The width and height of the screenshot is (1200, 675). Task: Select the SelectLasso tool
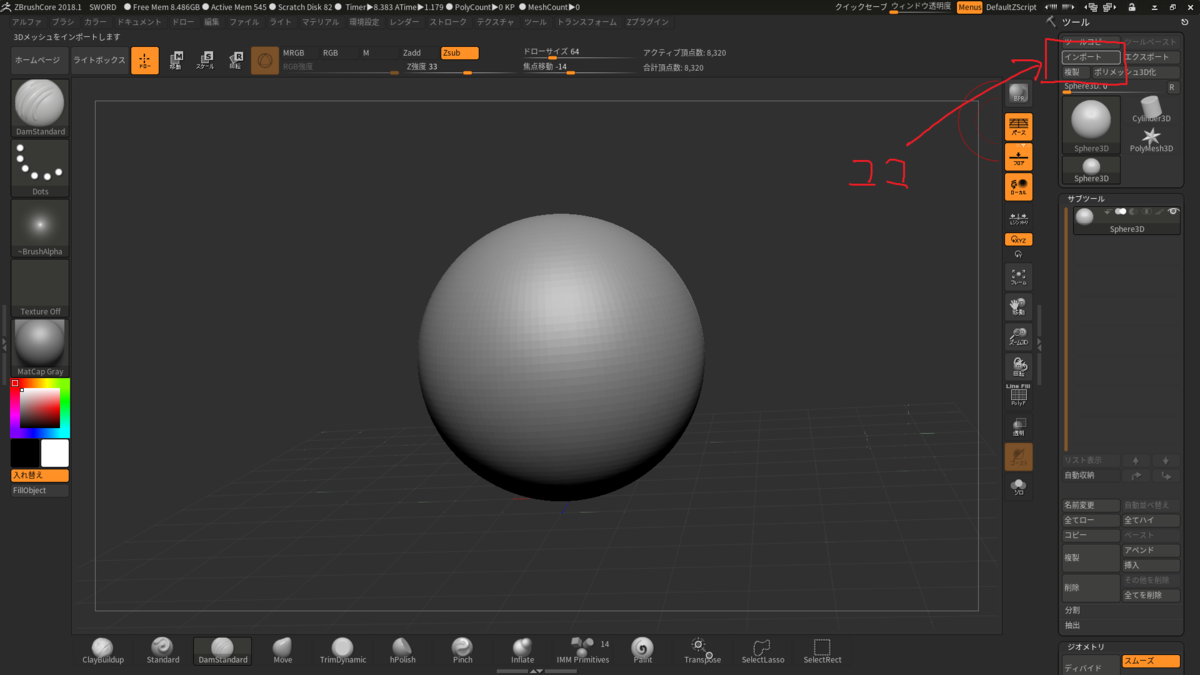(x=762, y=651)
